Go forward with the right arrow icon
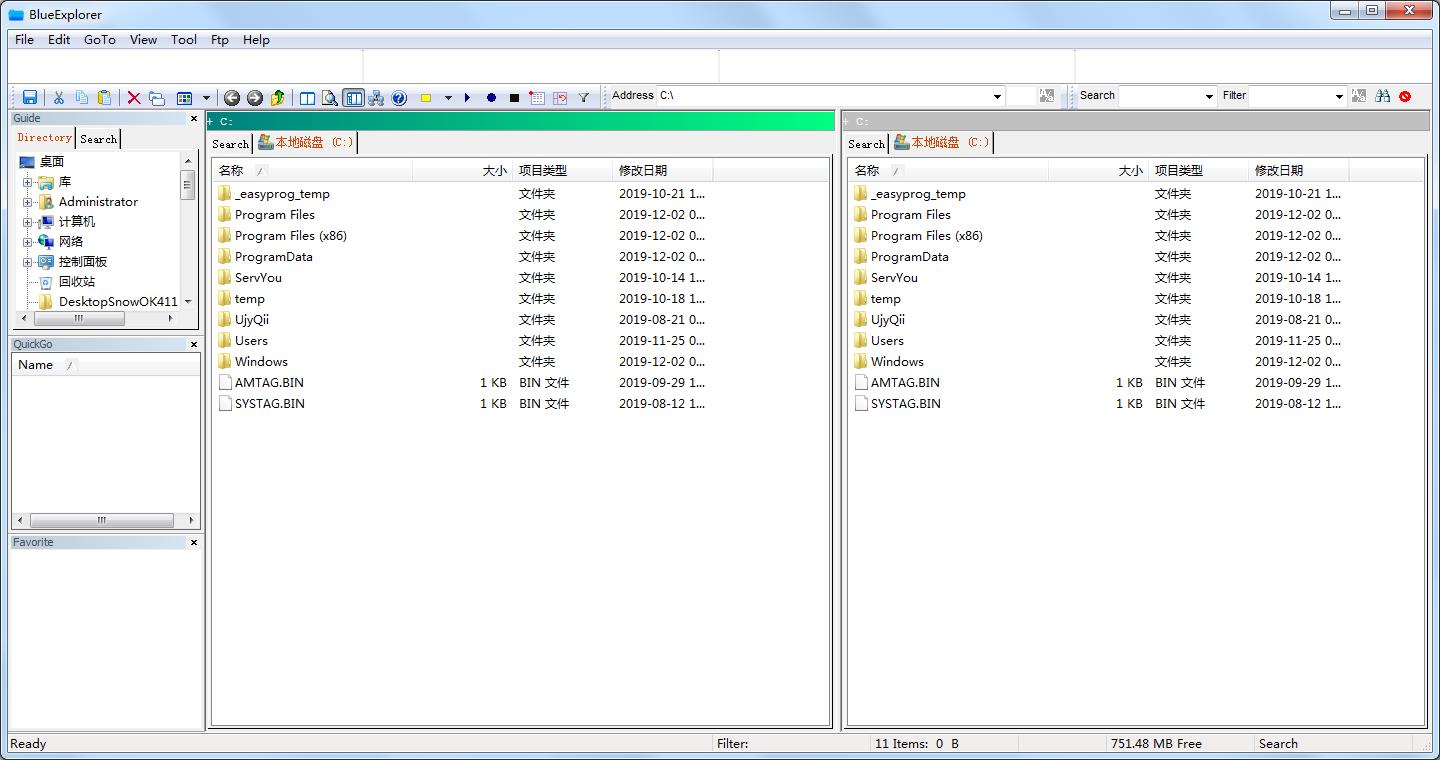The image size is (1440, 760). click(x=254, y=97)
